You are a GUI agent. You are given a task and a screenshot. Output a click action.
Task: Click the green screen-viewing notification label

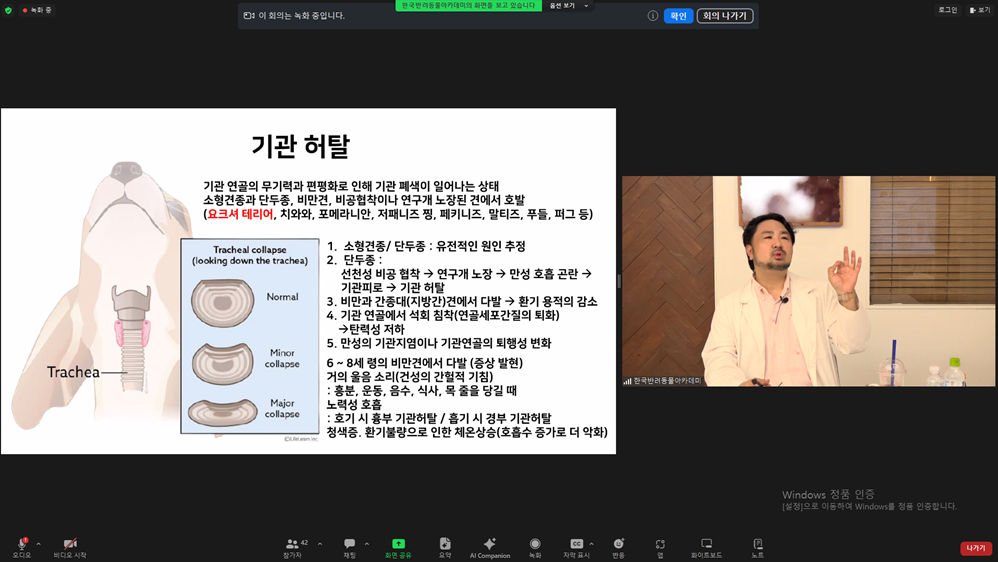click(x=468, y=5)
